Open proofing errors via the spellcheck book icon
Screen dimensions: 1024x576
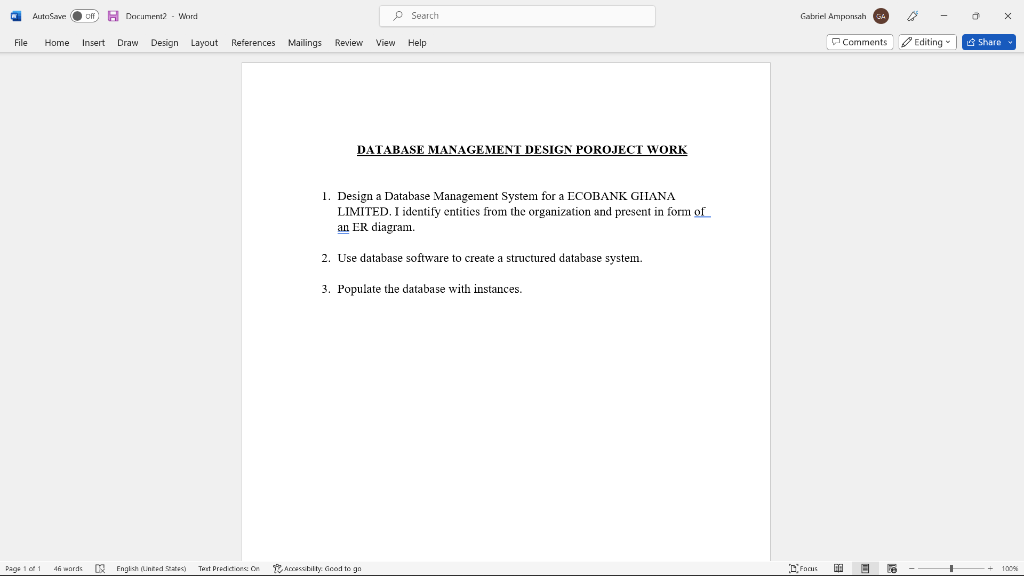click(102, 568)
